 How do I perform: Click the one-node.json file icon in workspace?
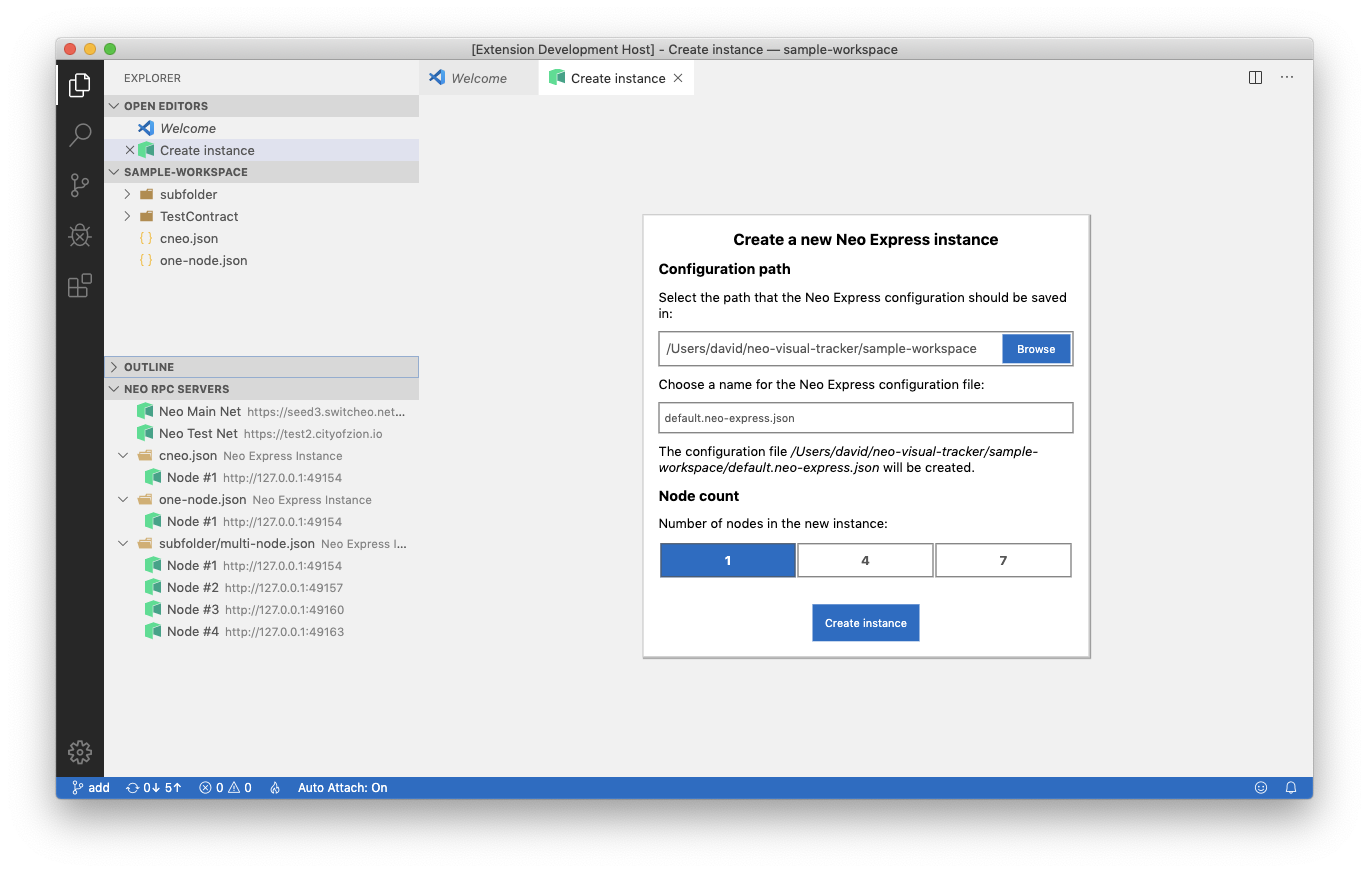146,260
